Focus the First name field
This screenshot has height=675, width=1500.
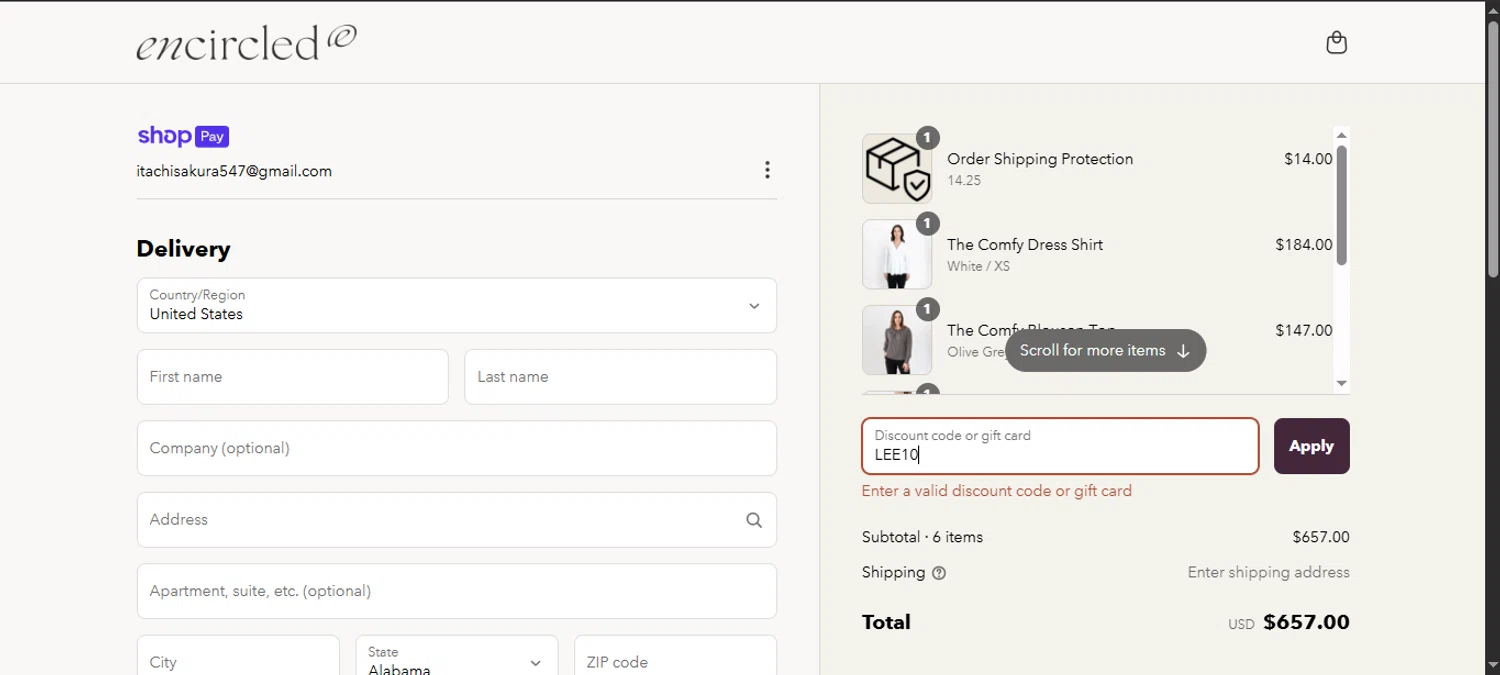coord(292,377)
